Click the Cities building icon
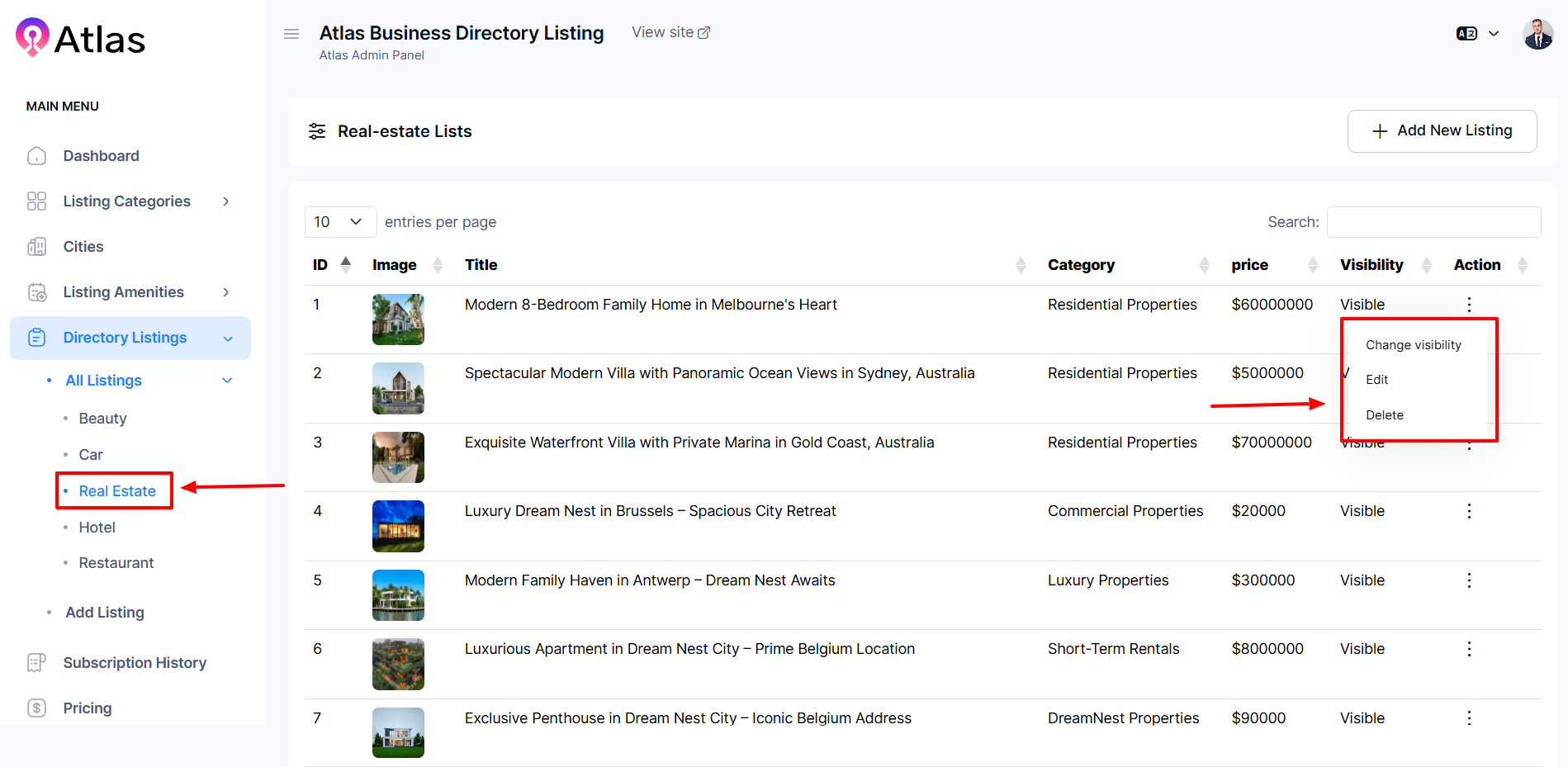Image resolution: width=1568 pixels, height=767 pixels. tap(36, 247)
